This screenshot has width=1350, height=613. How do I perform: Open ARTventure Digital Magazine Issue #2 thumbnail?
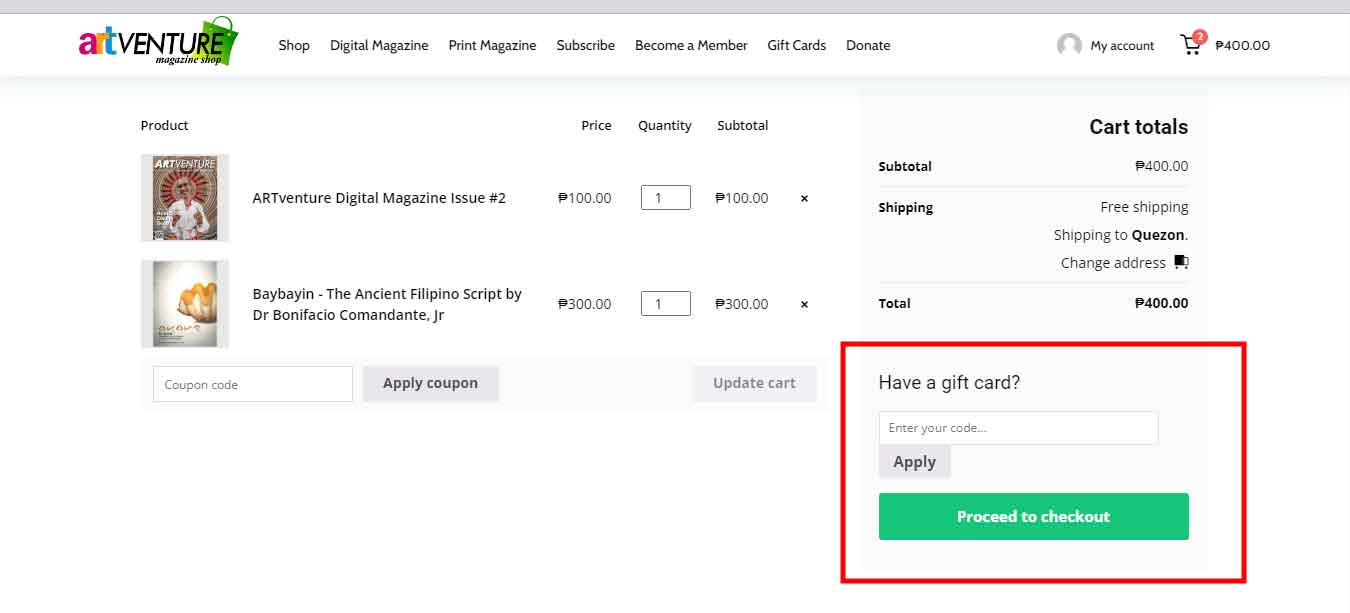click(x=185, y=198)
